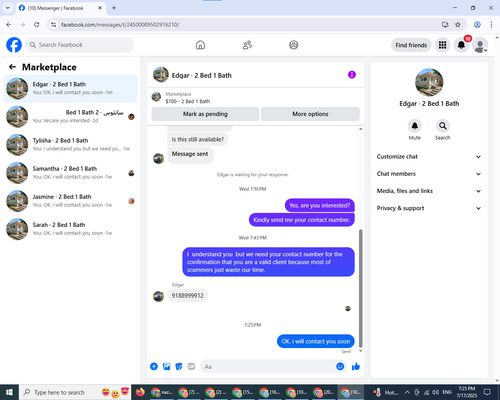The height and width of the screenshot is (400, 500).
Task: Click the 'Kindly send me your contact number.' bubble
Action: [x=302, y=220]
